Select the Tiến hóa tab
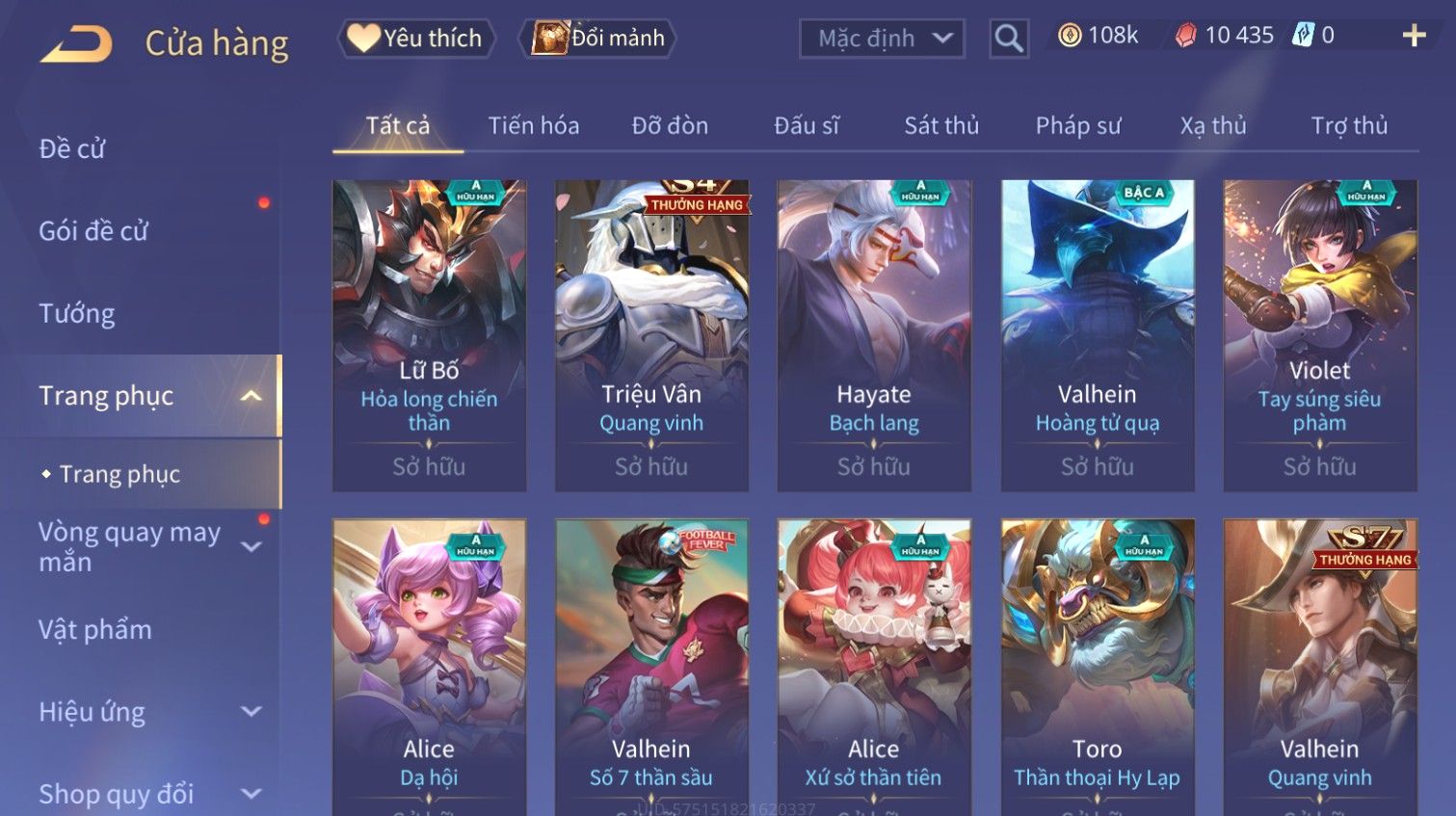 tap(534, 125)
